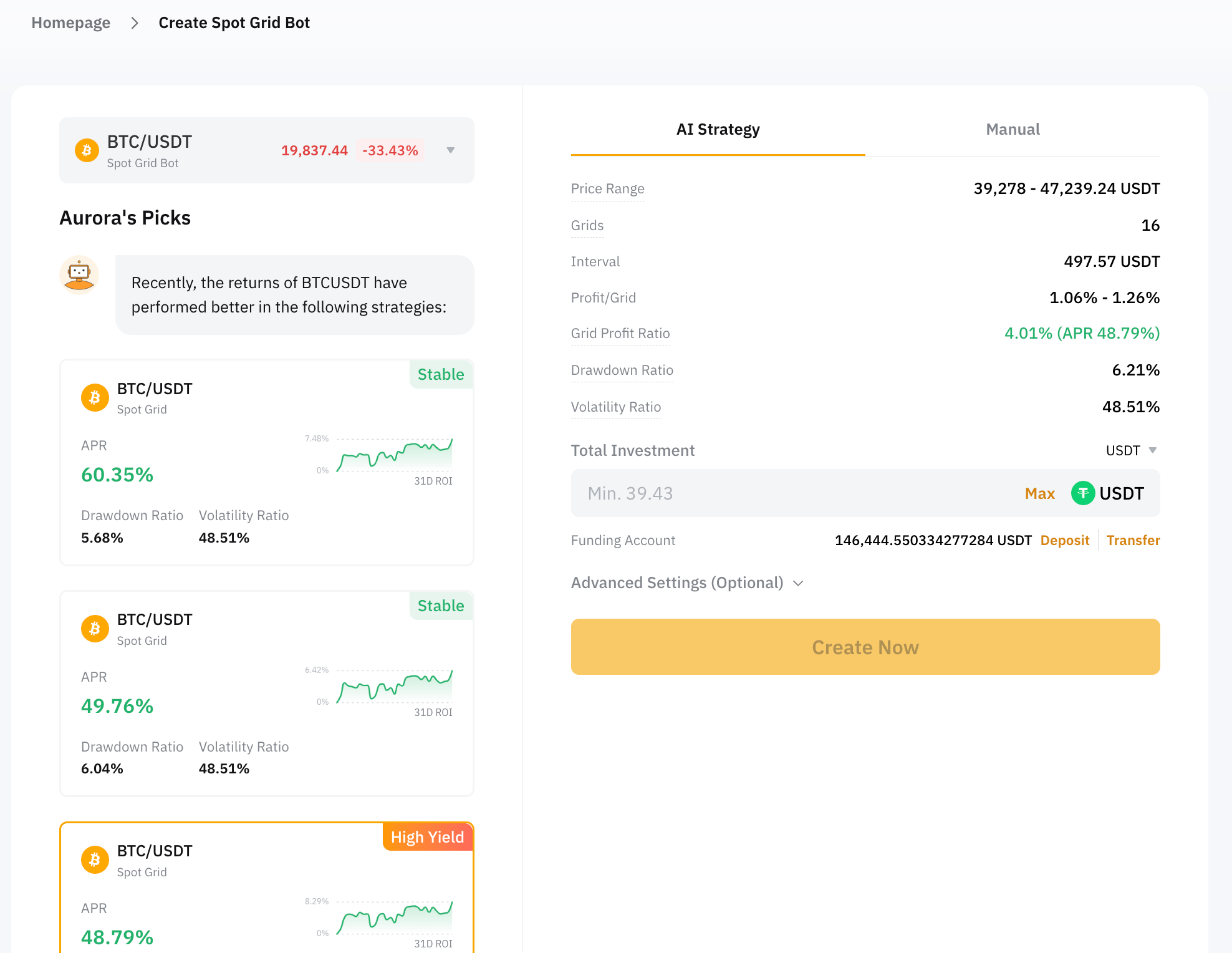Click the green Tether USDT icon

[x=1082, y=493]
